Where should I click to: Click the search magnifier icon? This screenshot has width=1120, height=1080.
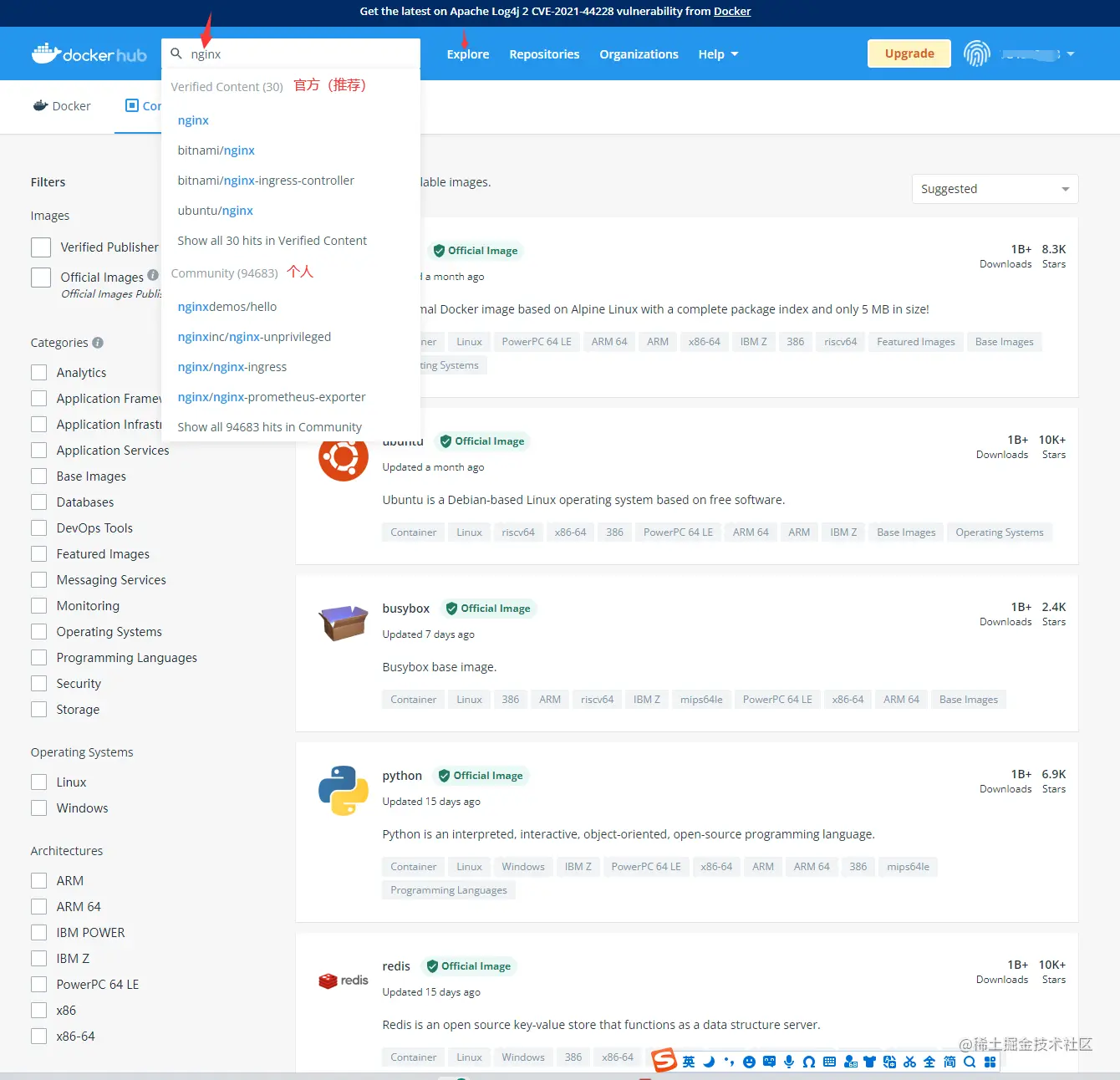click(x=176, y=53)
